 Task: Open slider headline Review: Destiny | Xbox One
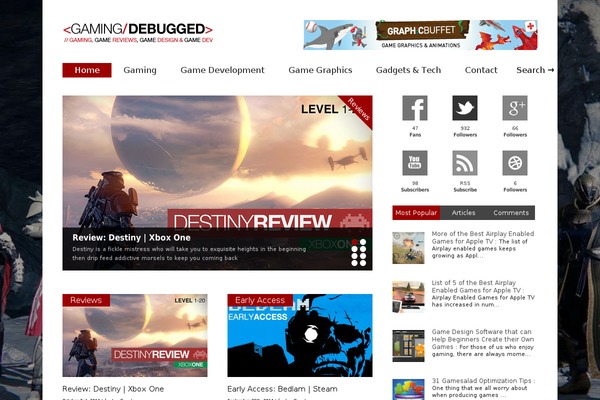point(131,238)
